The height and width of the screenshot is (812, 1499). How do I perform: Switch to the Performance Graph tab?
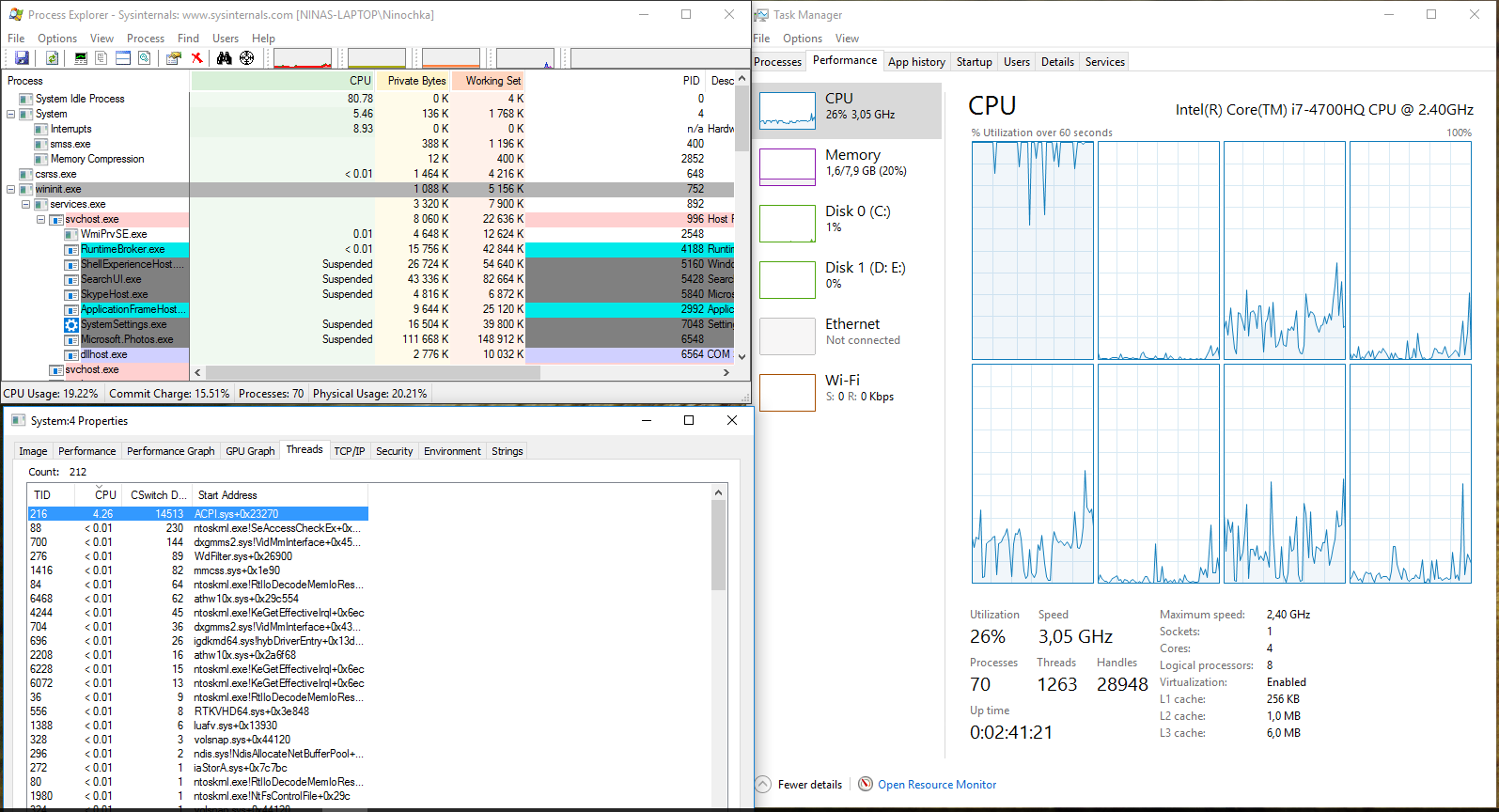pyautogui.click(x=171, y=451)
